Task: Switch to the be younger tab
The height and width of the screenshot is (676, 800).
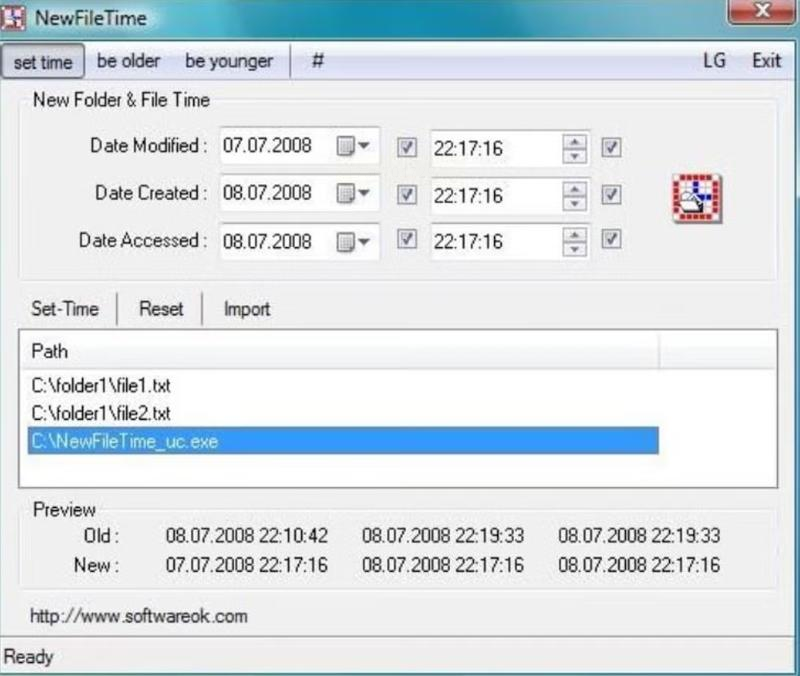Action: point(229,61)
